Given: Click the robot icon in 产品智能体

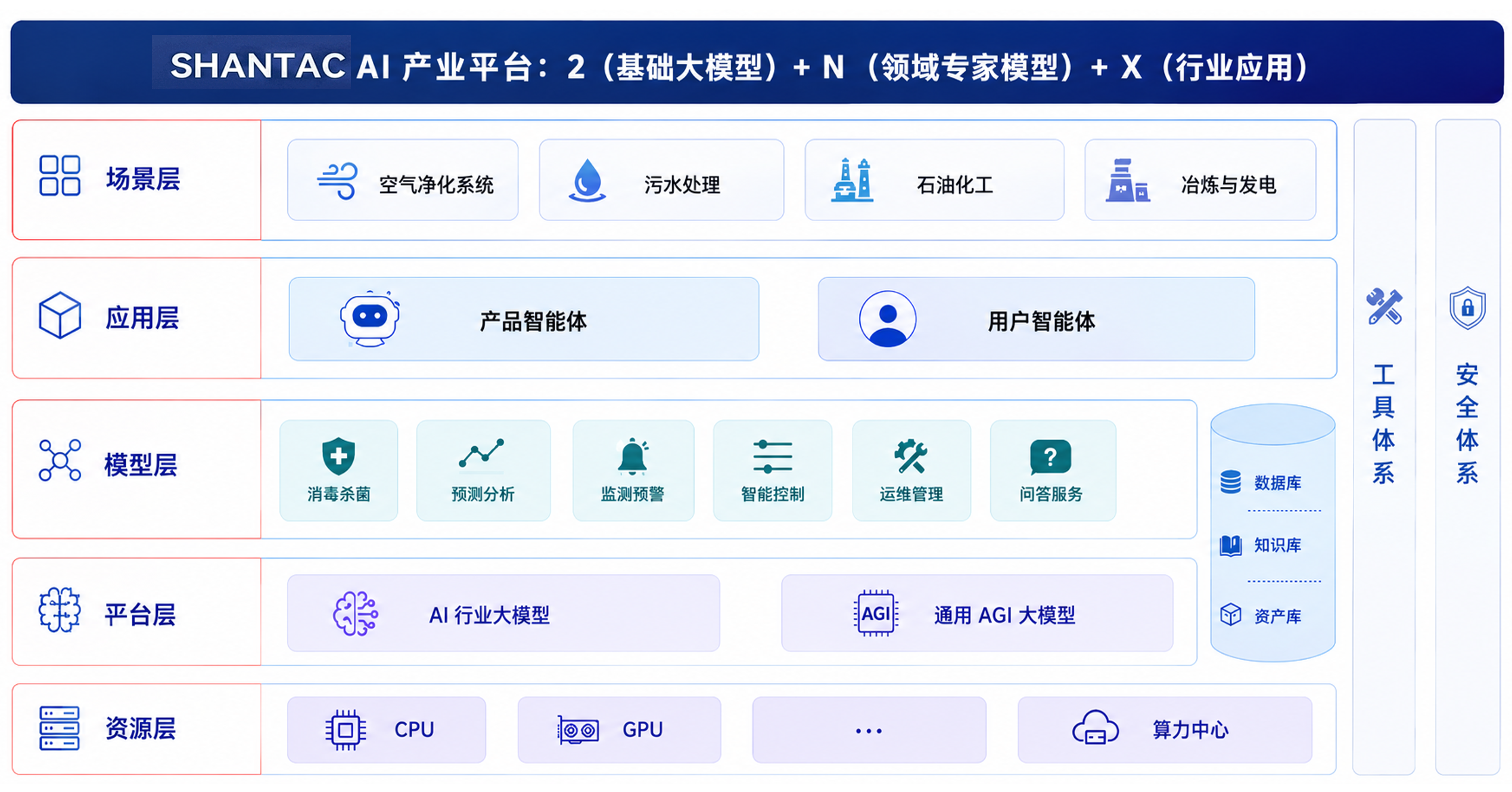Looking at the screenshot, I should coord(370,319).
